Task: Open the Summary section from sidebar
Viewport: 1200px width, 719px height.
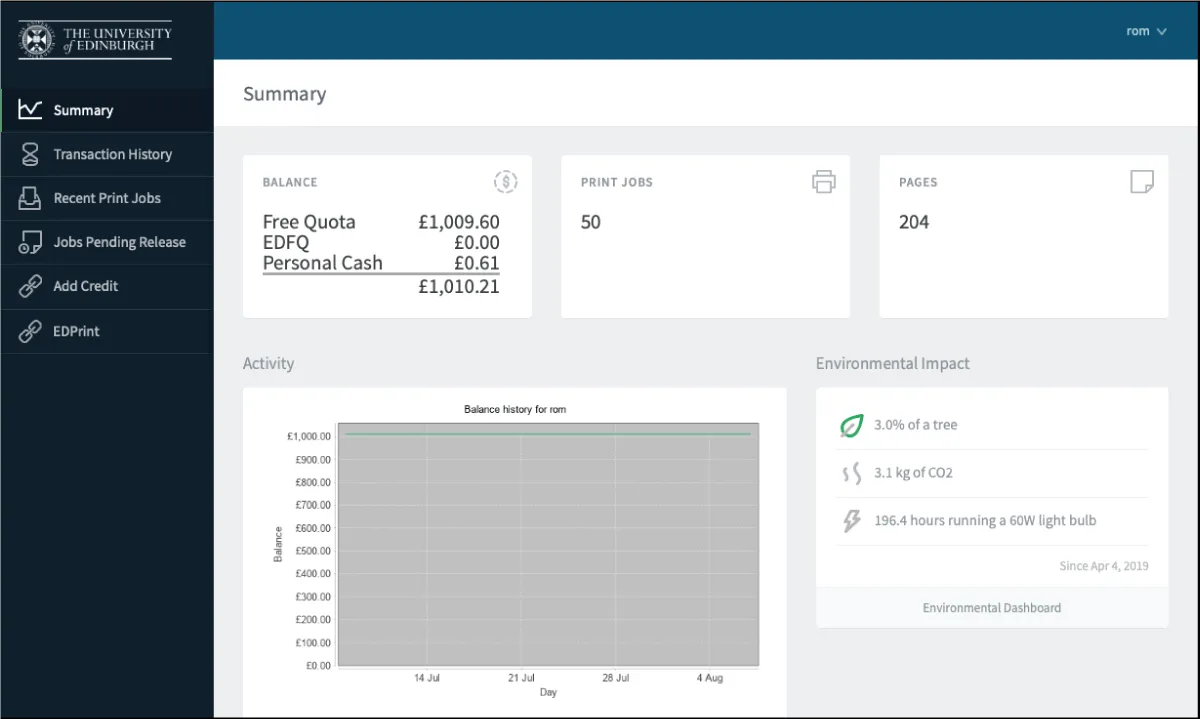Action: point(84,110)
